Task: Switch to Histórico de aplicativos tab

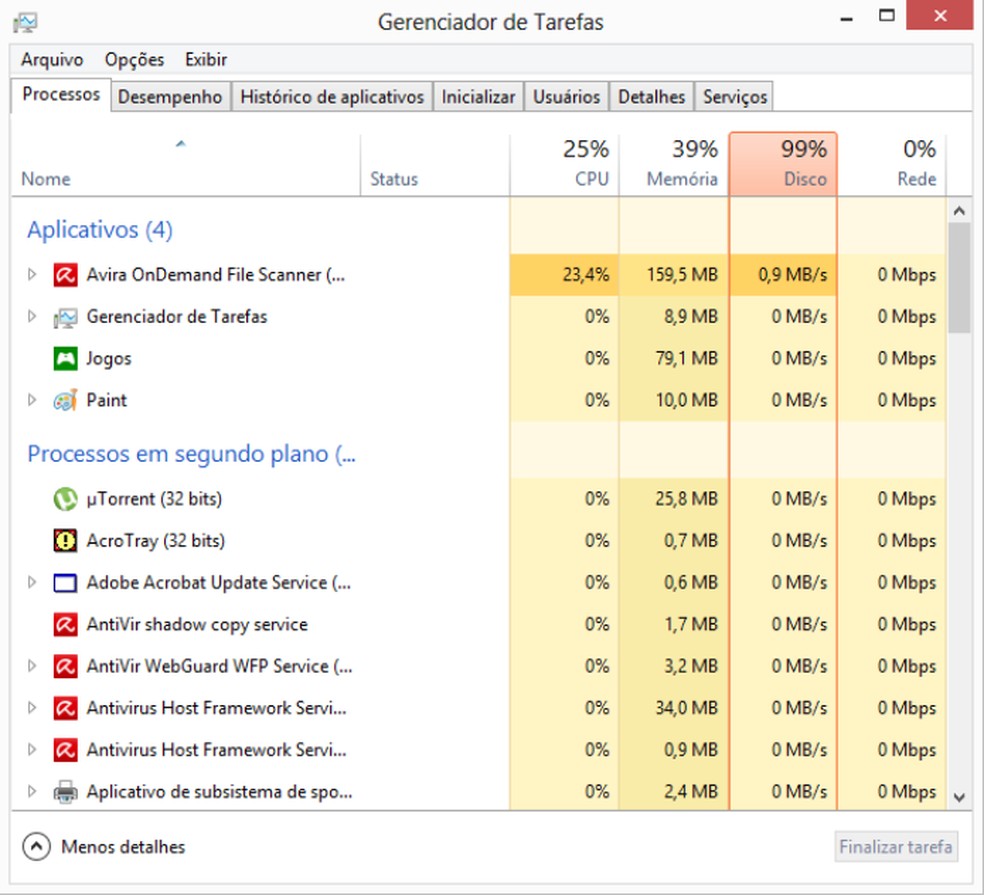Action: click(x=332, y=97)
